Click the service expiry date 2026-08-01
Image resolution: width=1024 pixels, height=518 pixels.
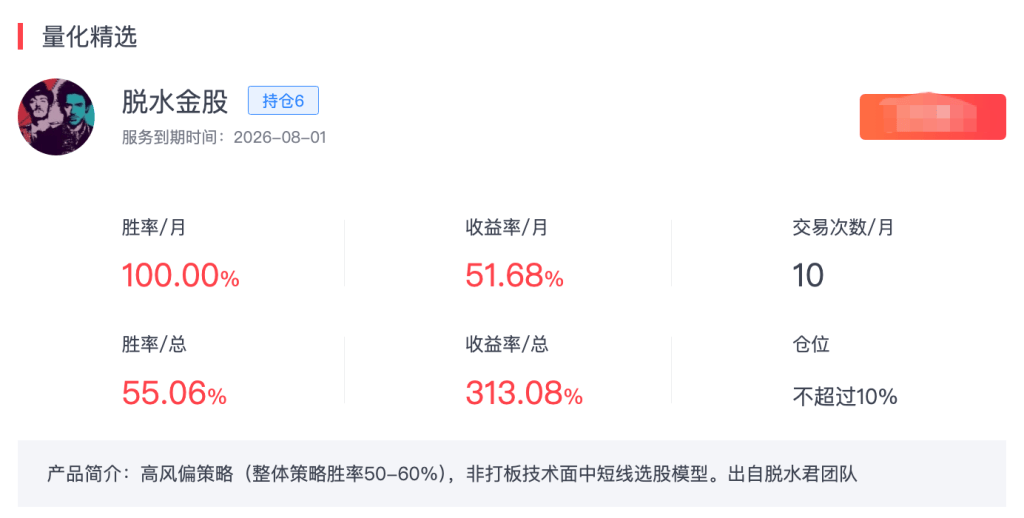point(280,137)
